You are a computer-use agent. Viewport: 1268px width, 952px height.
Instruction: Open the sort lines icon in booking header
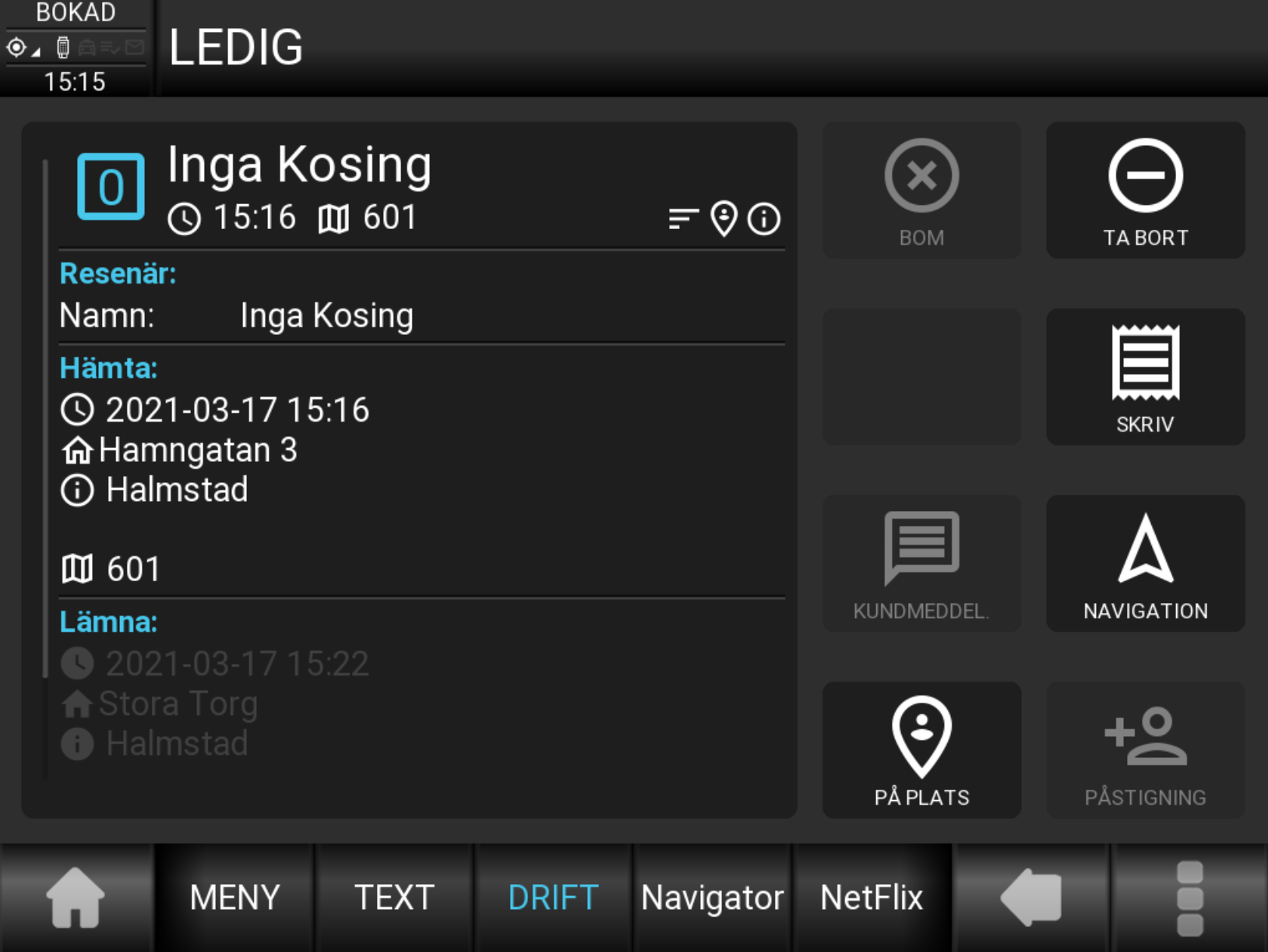(683, 219)
